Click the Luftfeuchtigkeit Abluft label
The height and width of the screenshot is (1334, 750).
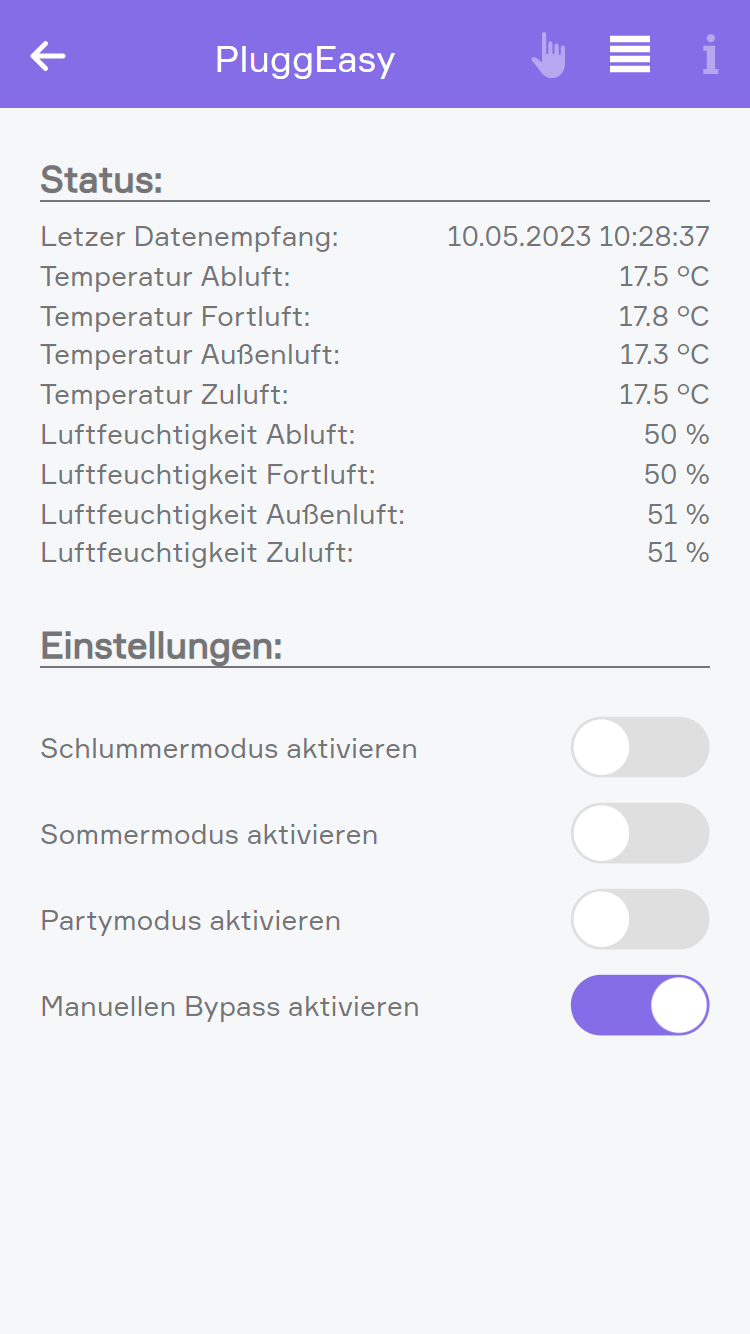198,435
